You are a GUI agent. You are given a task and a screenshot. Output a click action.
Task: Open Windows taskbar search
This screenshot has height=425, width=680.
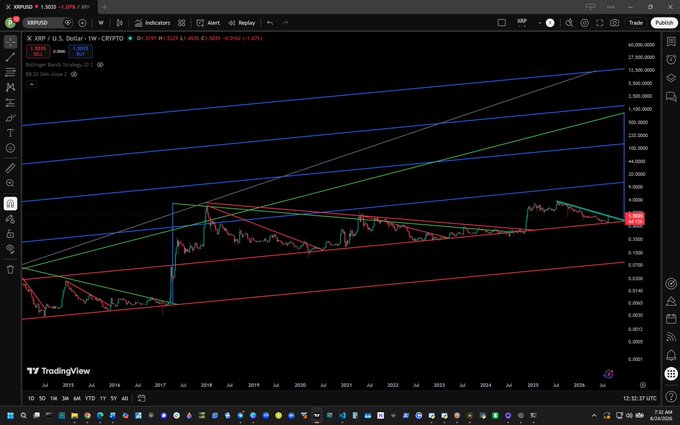(x=23, y=415)
